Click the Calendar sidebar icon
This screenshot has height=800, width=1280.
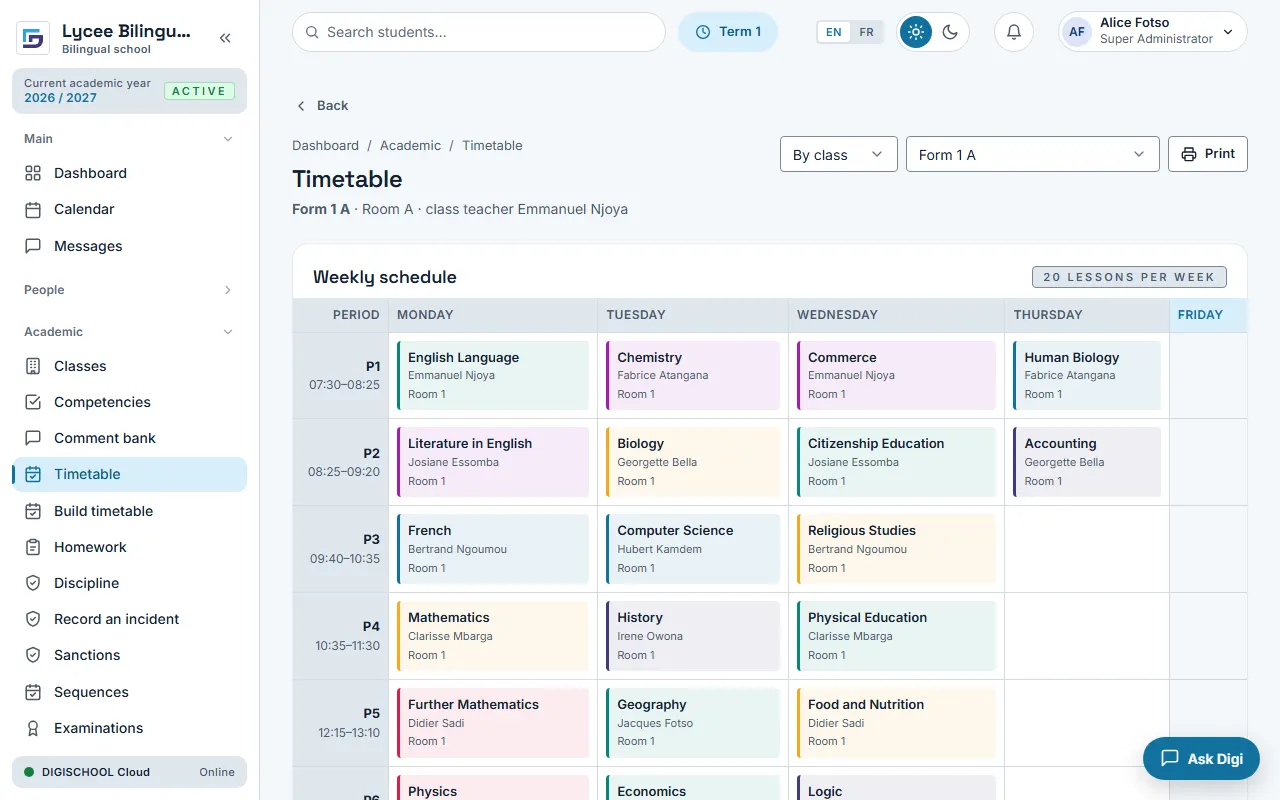pos(33,209)
